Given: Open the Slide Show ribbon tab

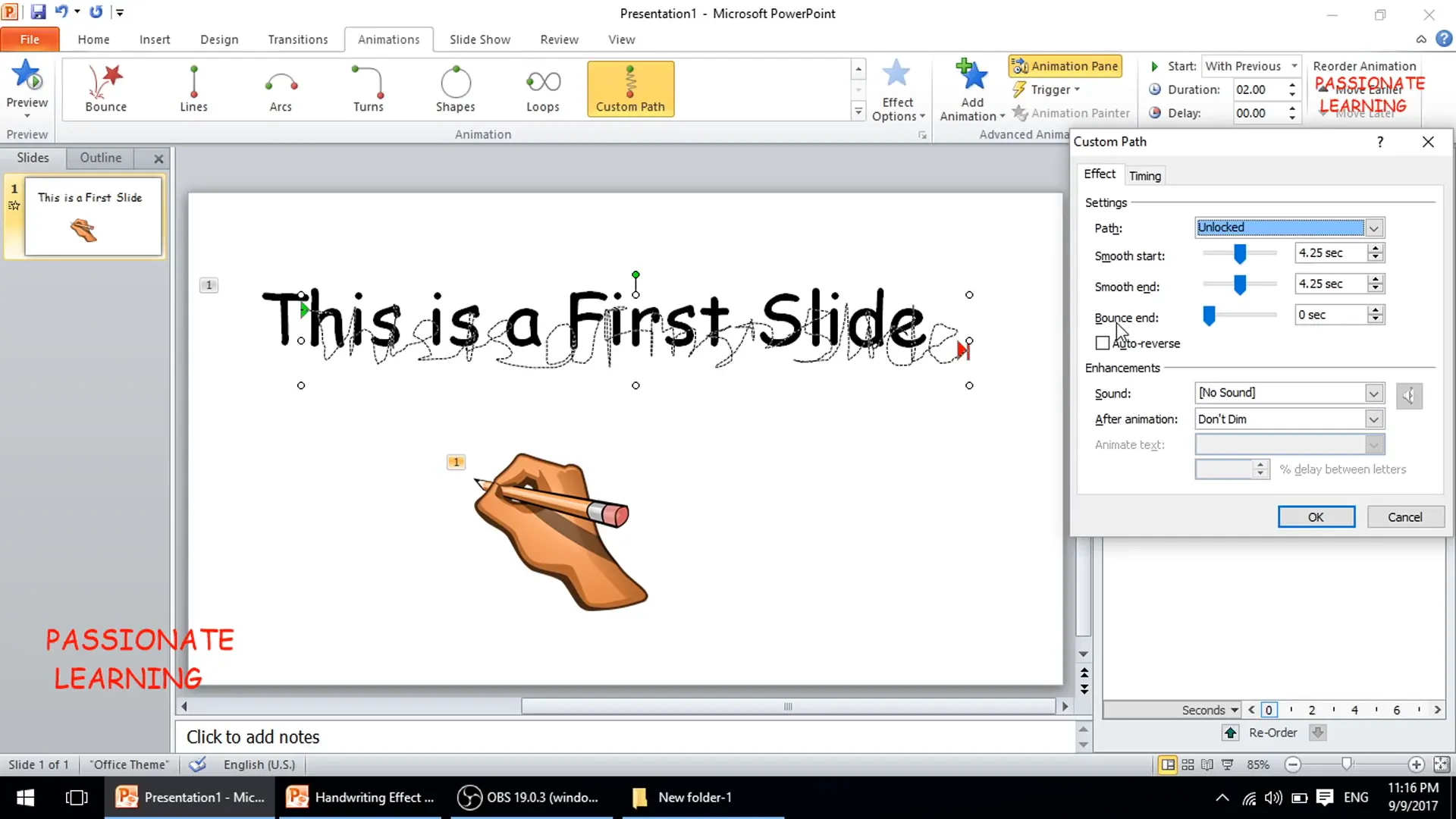Looking at the screenshot, I should click(x=480, y=39).
